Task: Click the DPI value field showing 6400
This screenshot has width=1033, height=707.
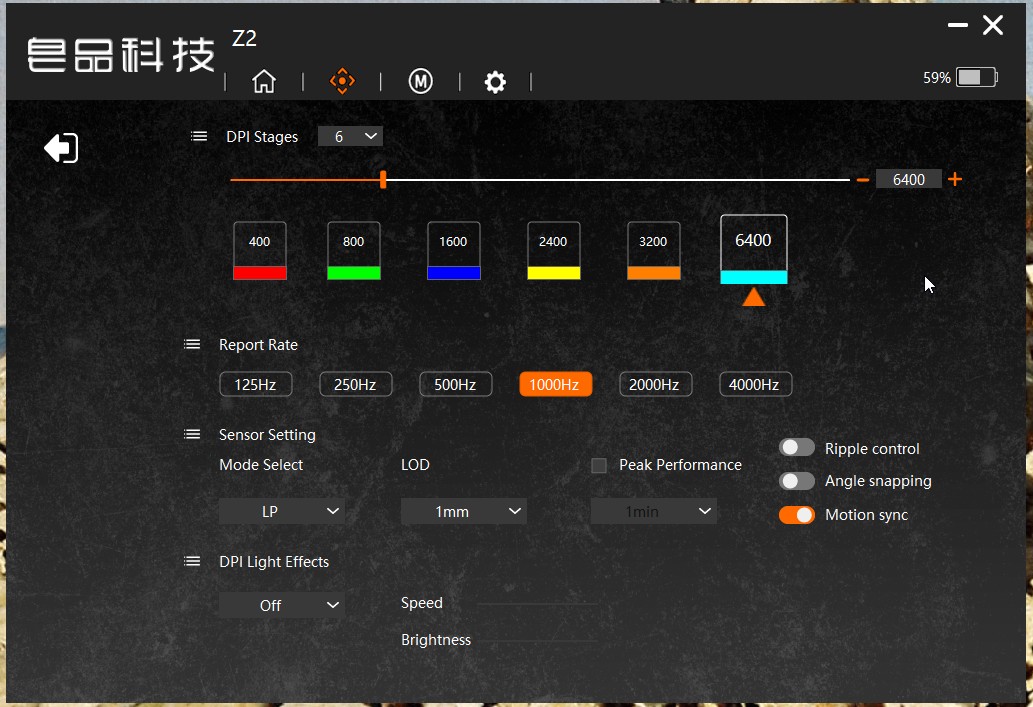Action: (908, 179)
